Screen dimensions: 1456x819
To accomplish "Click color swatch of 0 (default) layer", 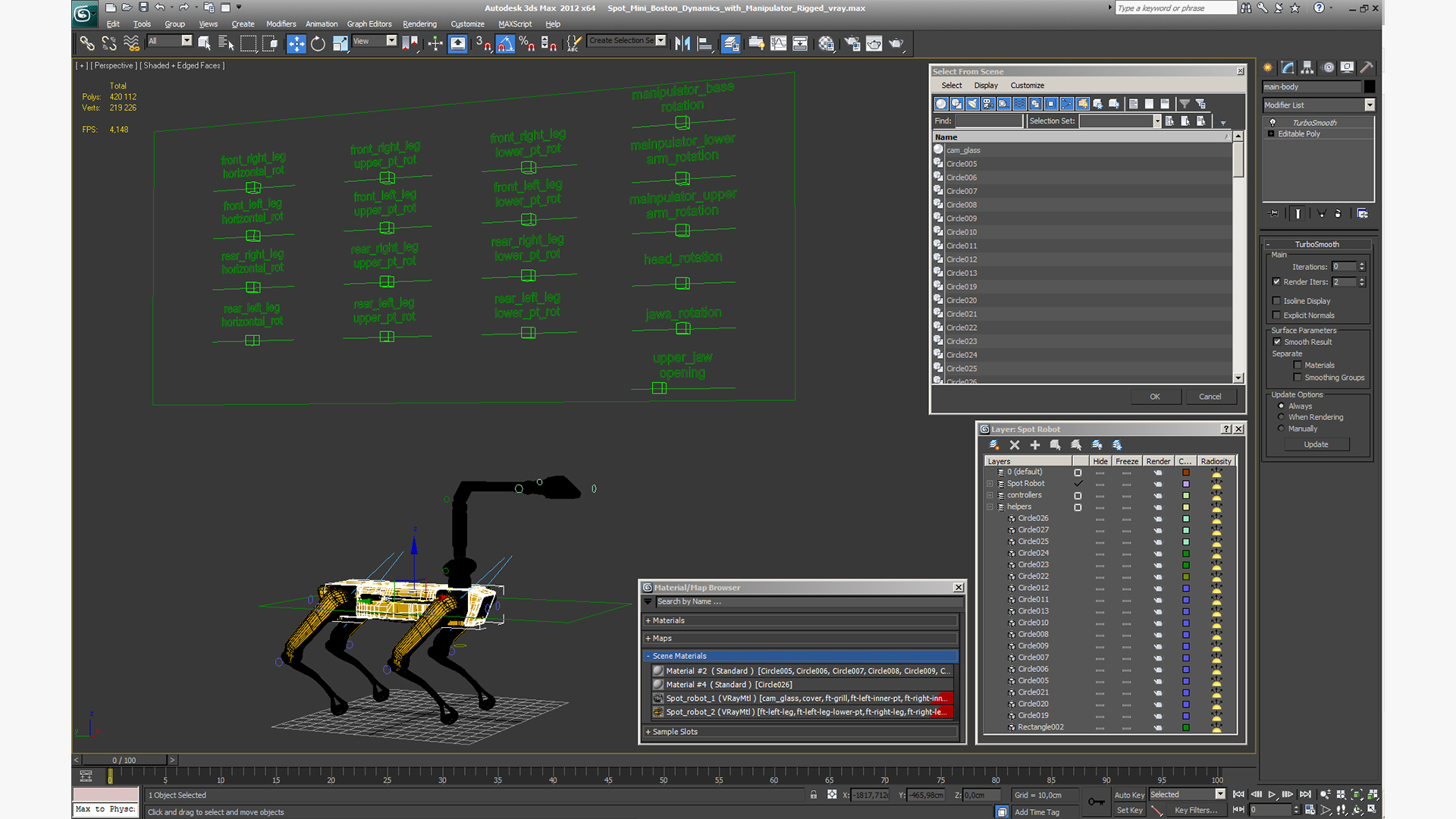I will [x=1186, y=472].
